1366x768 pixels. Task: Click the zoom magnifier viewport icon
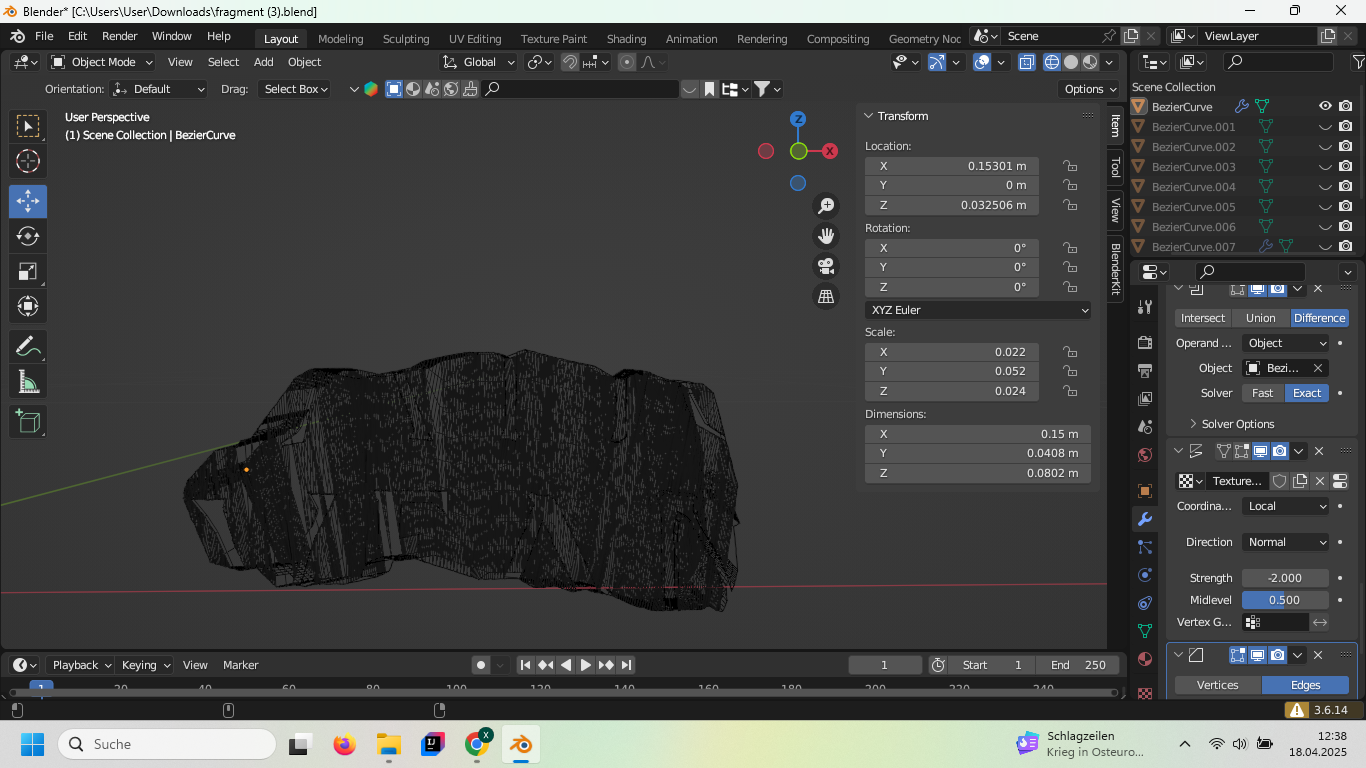coord(826,206)
